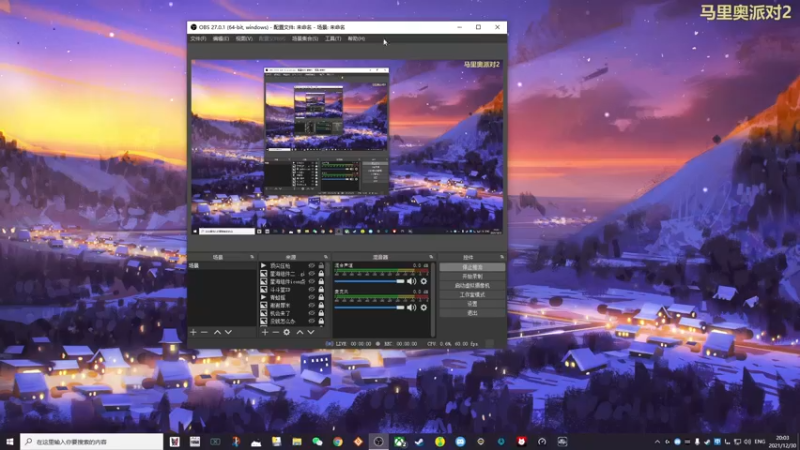Toggle lock on the 机会来了 source
The height and width of the screenshot is (450, 800).
[x=321, y=313]
